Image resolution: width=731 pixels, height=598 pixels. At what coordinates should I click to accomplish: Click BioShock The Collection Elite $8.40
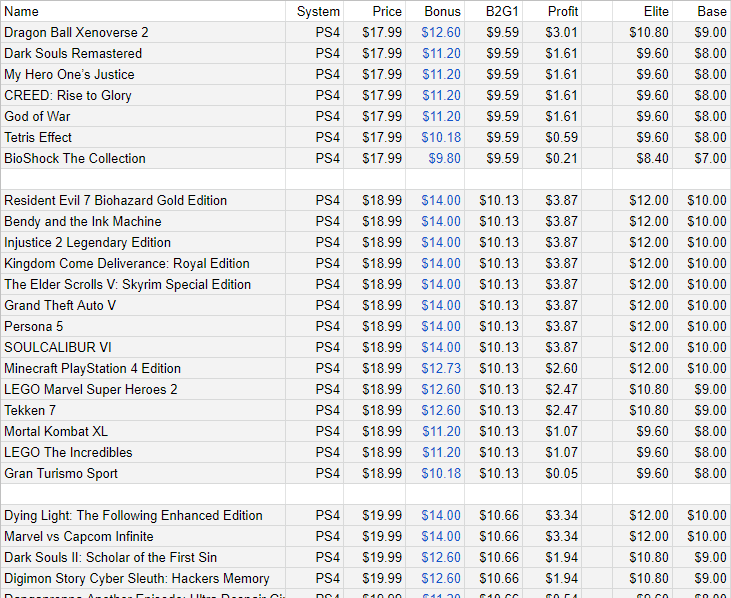[x=642, y=158]
